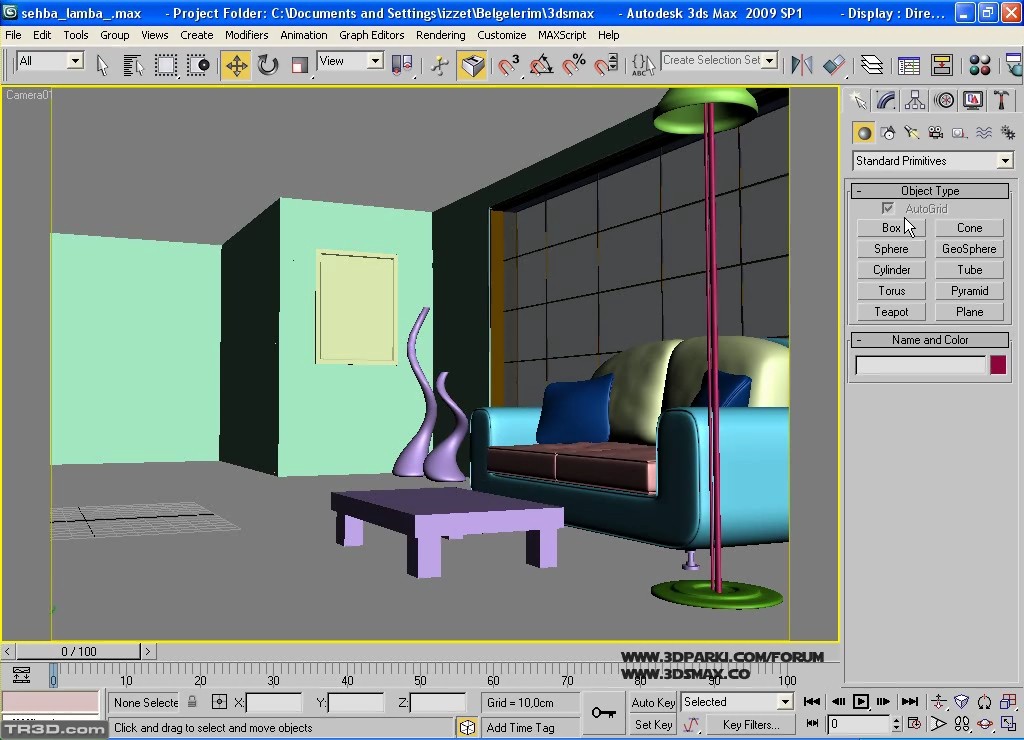Activate the Select and Rotate tool

pyautogui.click(x=268, y=66)
